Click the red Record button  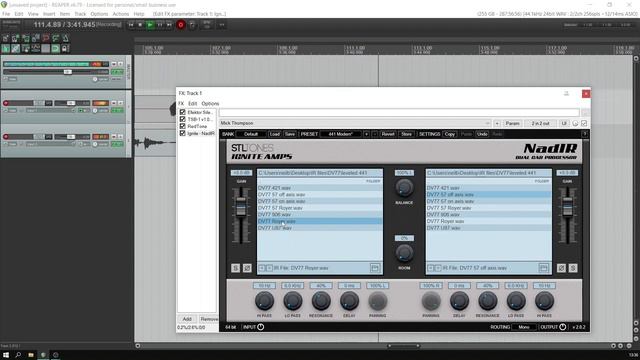[x=180, y=25]
